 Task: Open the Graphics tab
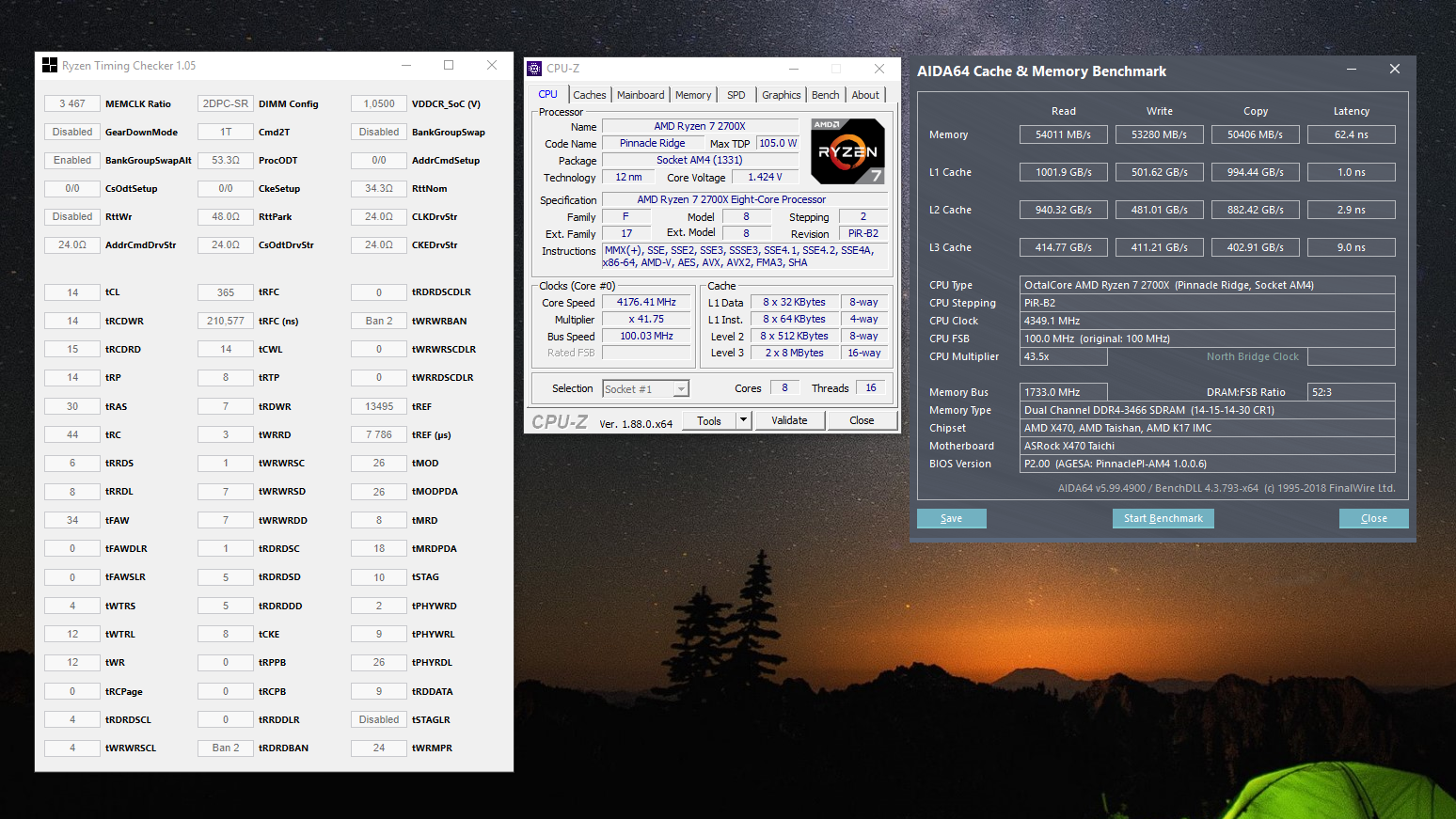(782, 95)
